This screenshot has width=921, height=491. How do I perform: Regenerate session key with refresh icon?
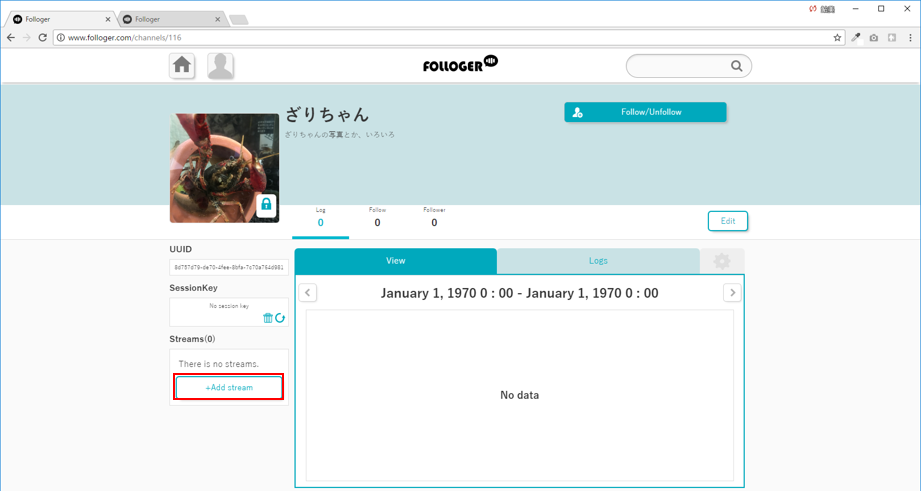[x=280, y=318]
